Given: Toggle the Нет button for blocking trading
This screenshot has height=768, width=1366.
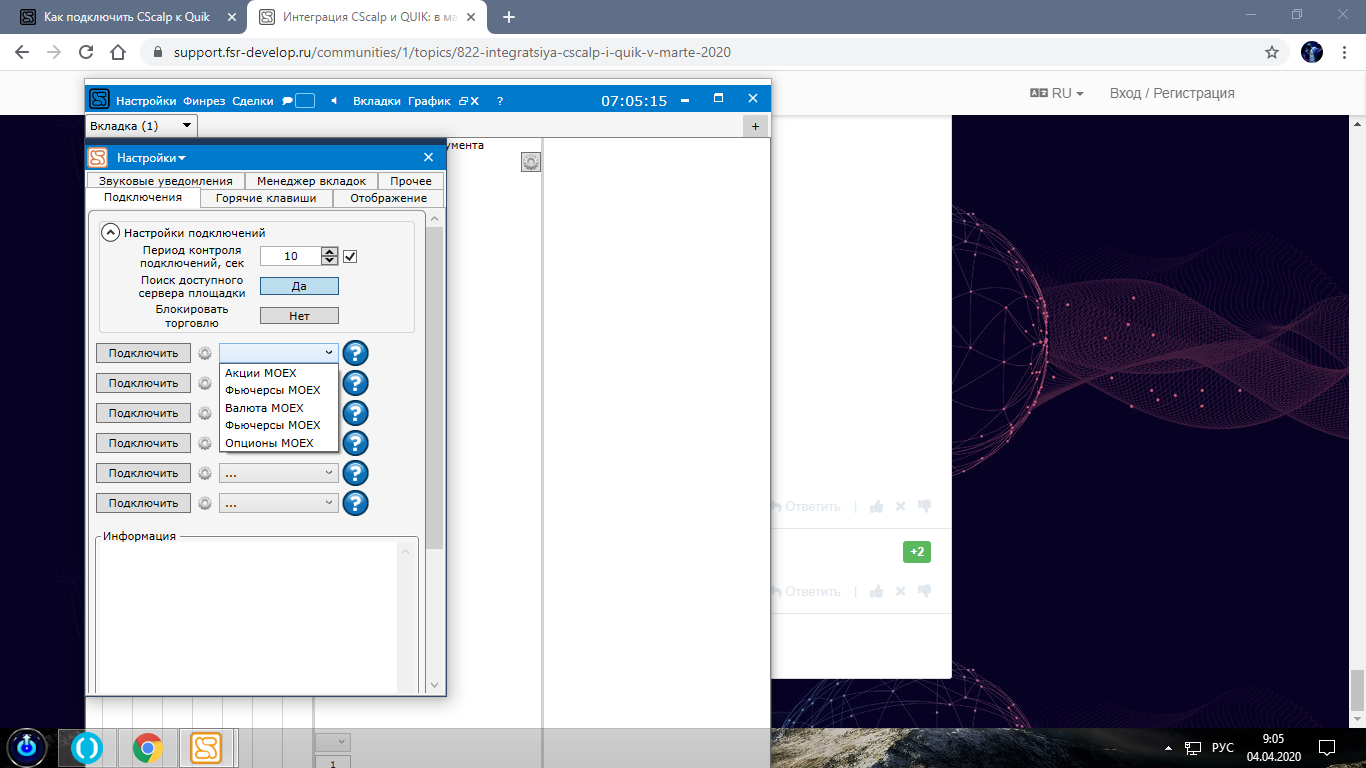Looking at the screenshot, I should pos(299,316).
